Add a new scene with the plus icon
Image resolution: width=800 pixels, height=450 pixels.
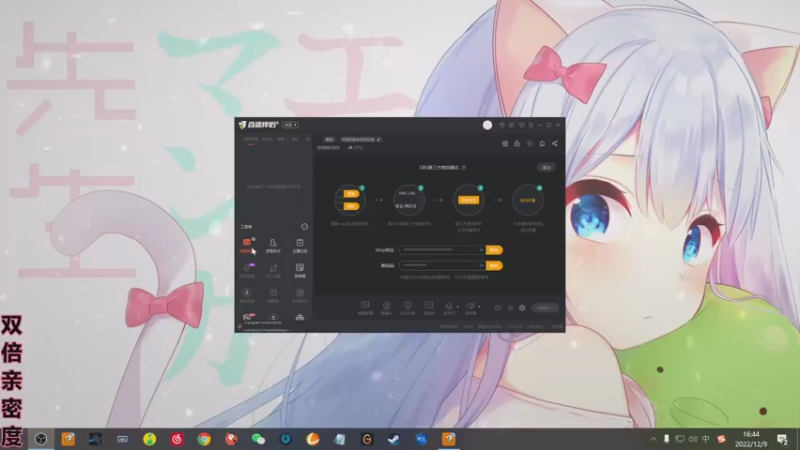[307, 139]
